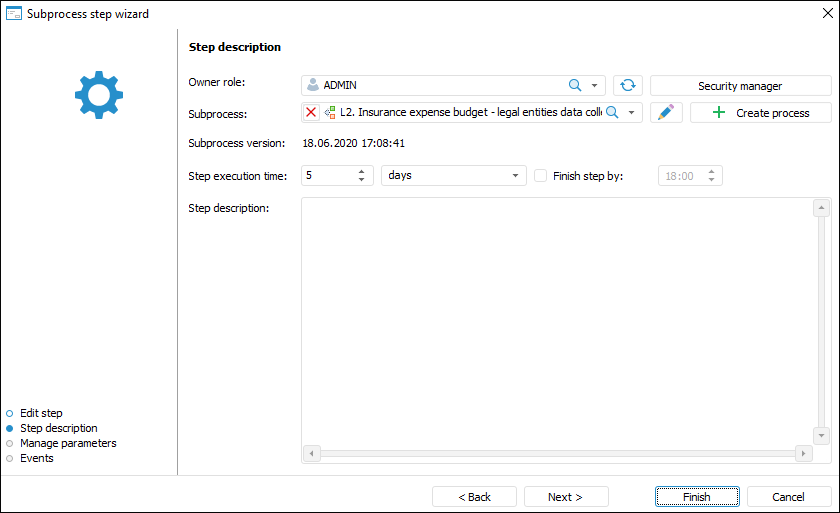Viewport: 840px width, 513px height.
Task: Click the Next button
Action: point(565,497)
